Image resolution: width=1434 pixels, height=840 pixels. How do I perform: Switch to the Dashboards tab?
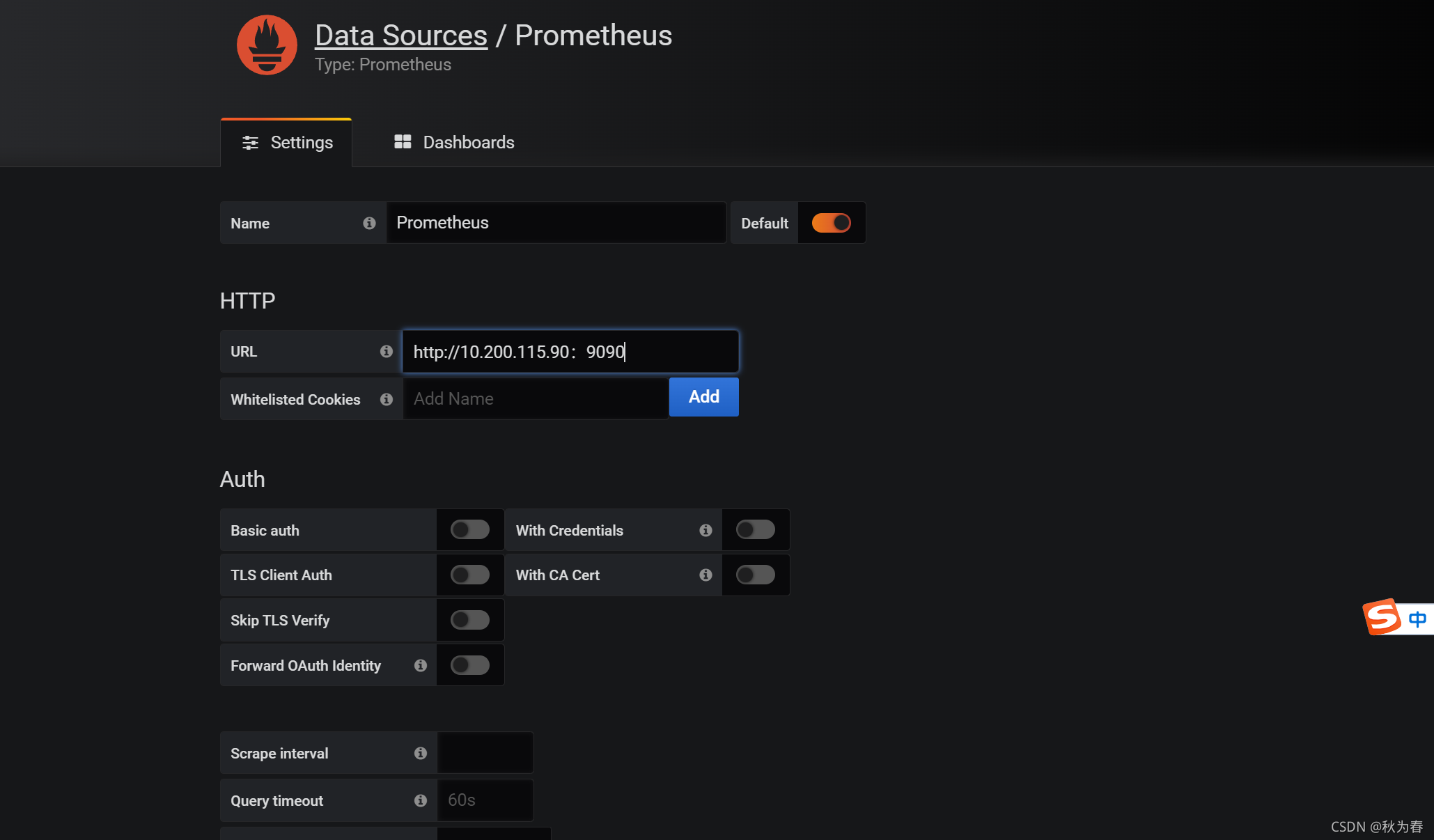[454, 143]
